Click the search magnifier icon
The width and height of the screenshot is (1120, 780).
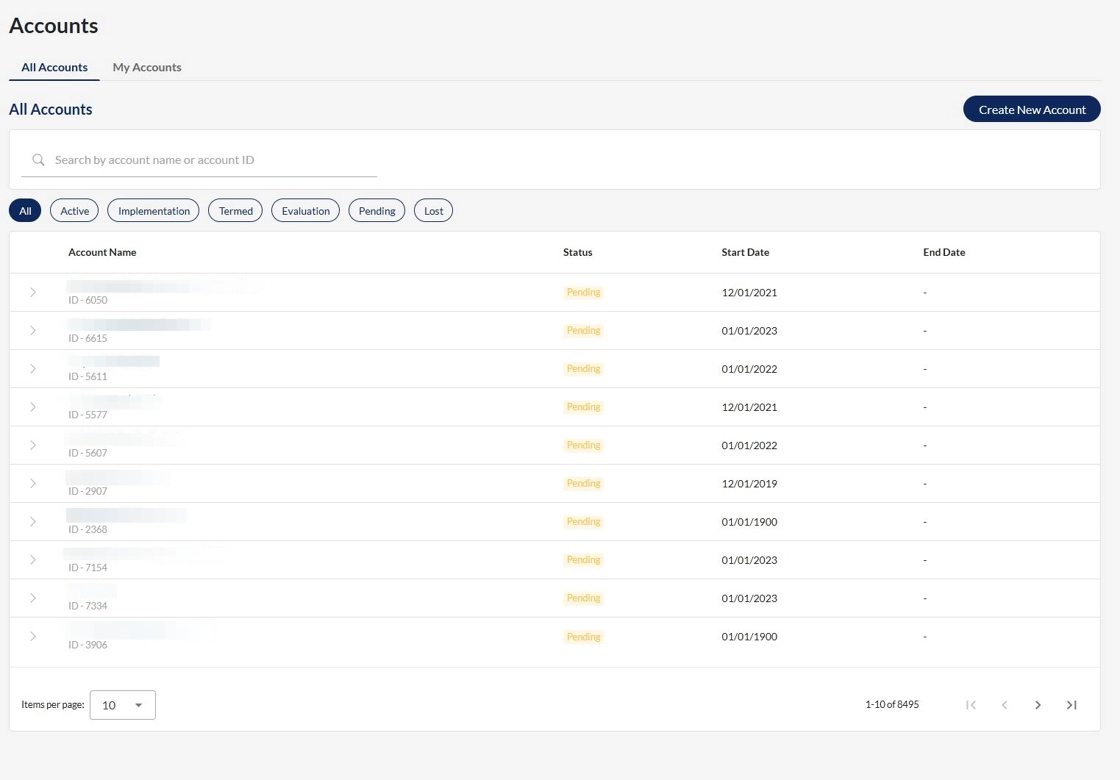pos(39,160)
